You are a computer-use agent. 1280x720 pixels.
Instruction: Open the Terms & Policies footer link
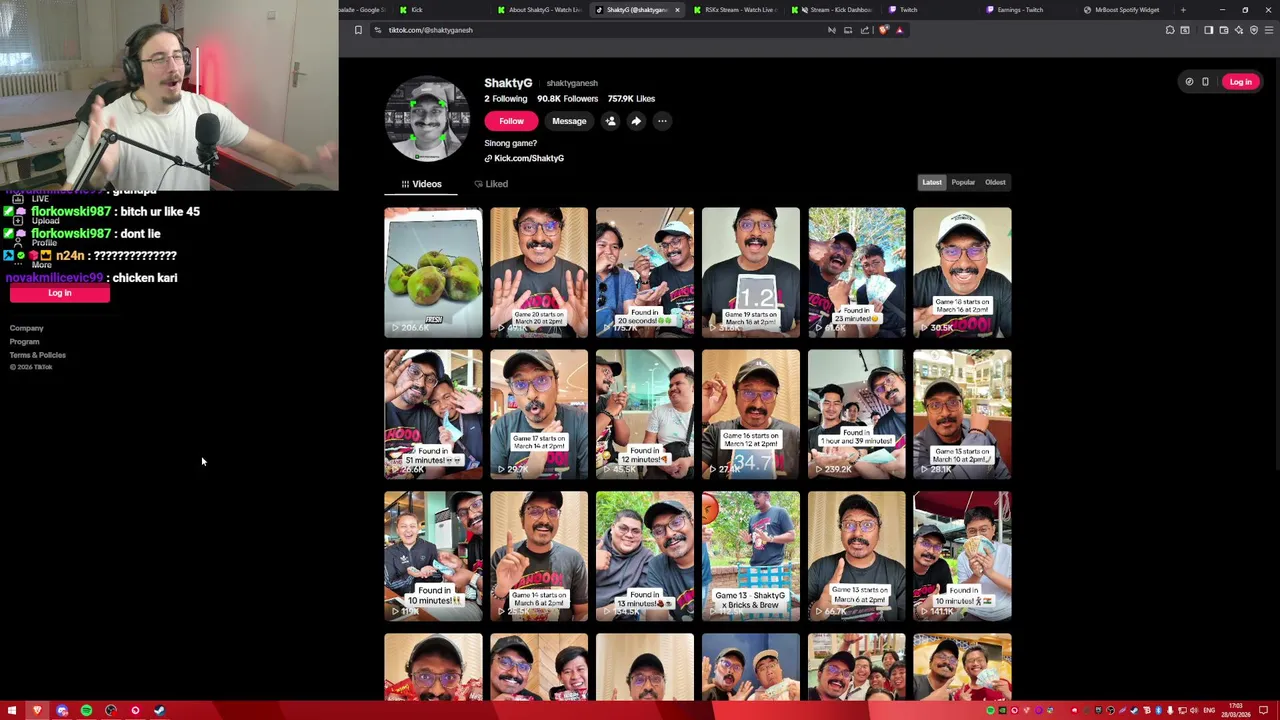(x=38, y=355)
